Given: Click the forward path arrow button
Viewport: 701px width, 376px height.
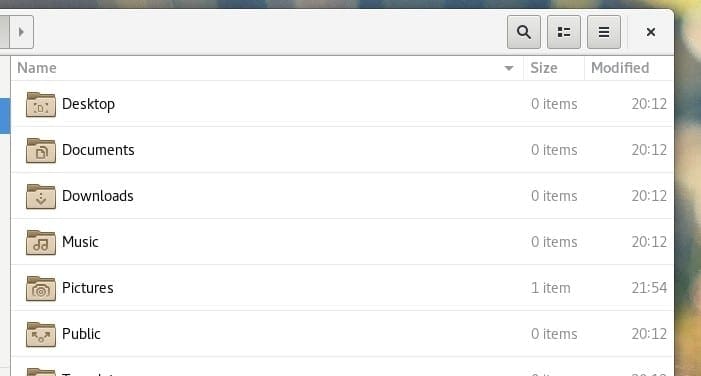Looking at the screenshot, I should 21,32.
